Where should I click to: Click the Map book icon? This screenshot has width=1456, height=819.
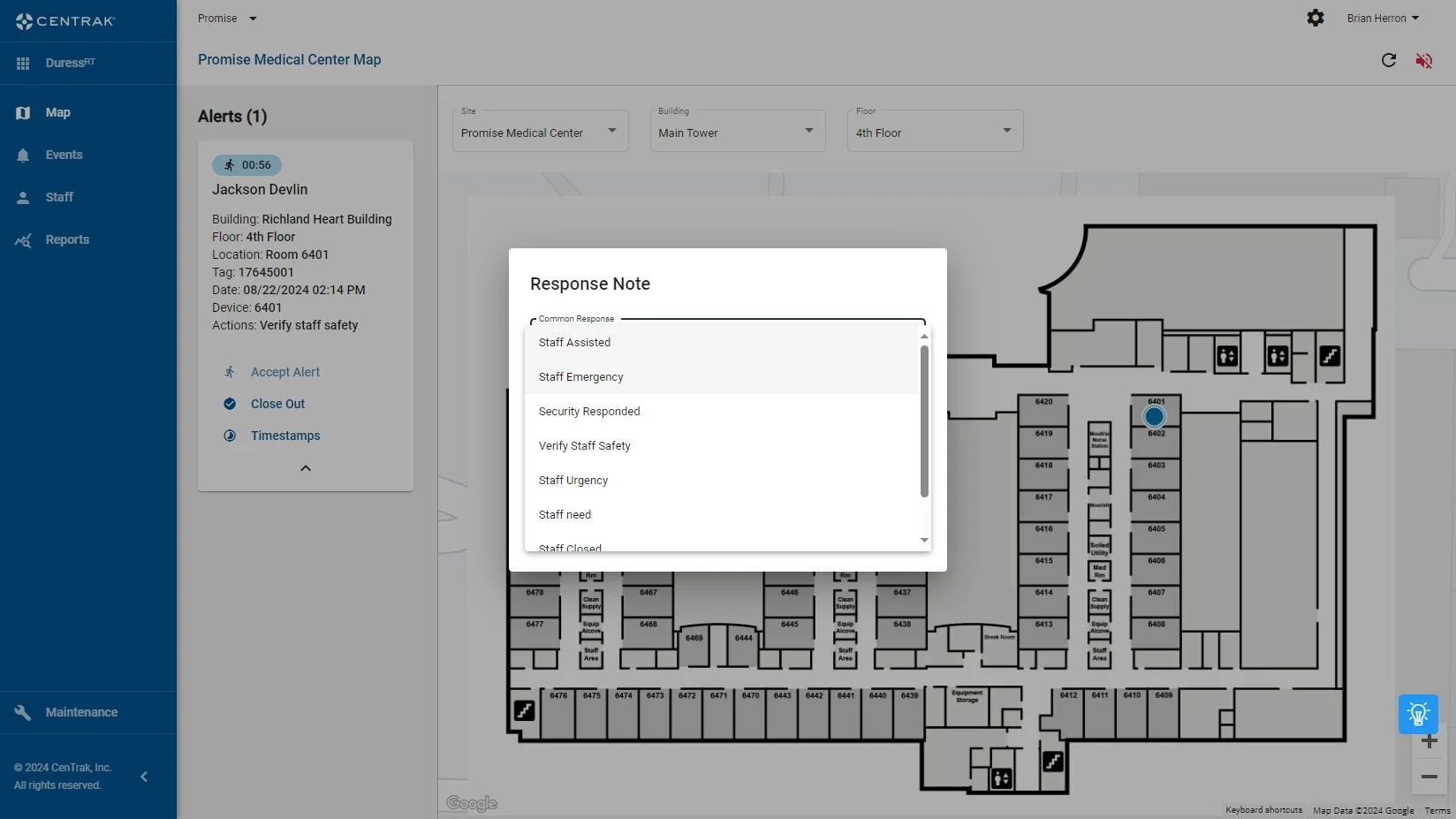[x=23, y=112]
